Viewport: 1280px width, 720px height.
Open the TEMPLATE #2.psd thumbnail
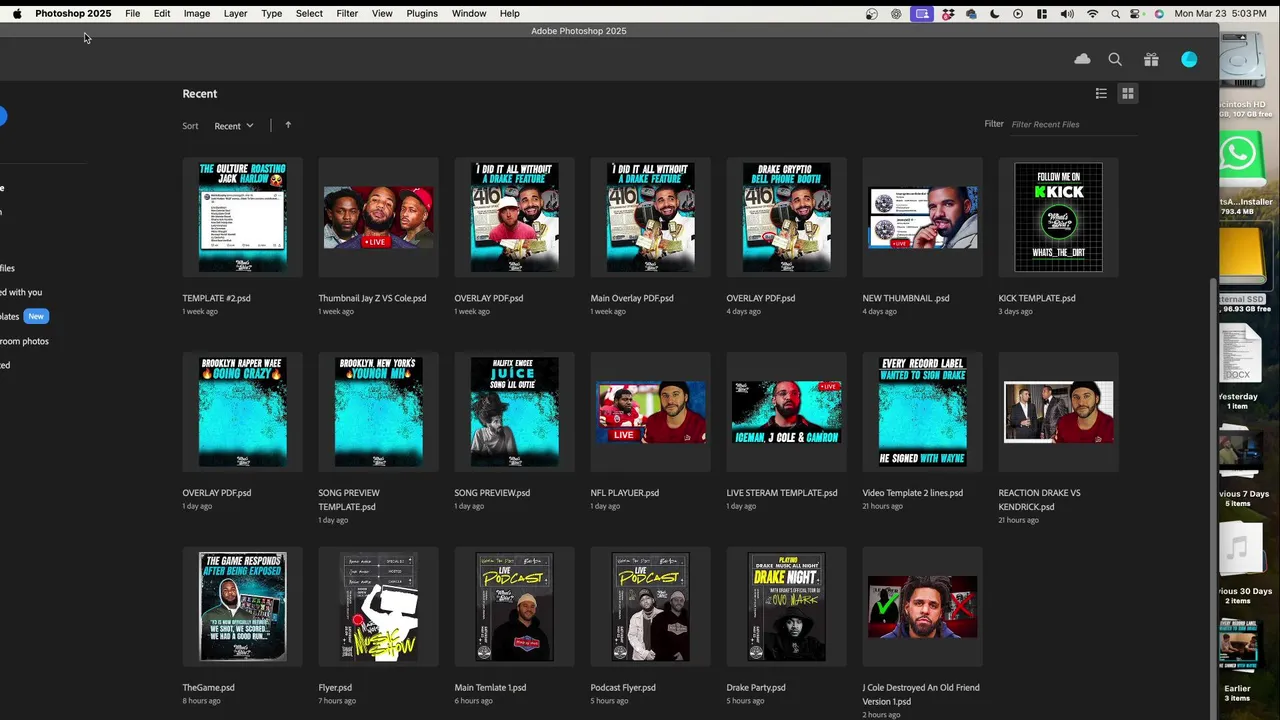(x=242, y=217)
